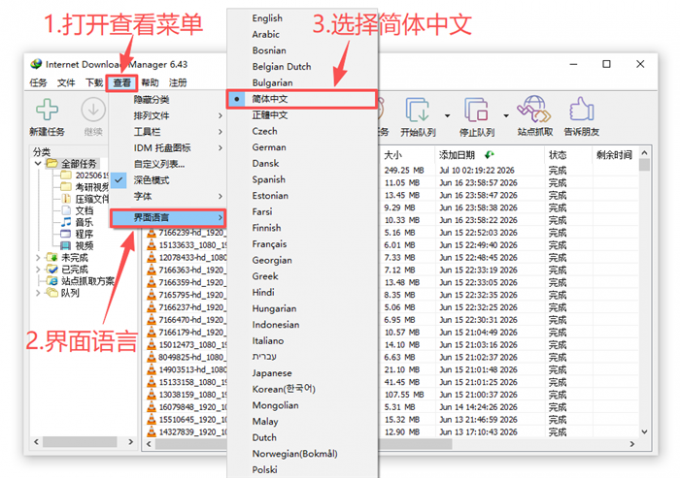Click the Start Queue (开始队列) icon
The image size is (680, 478).
click(x=418, y=109)
